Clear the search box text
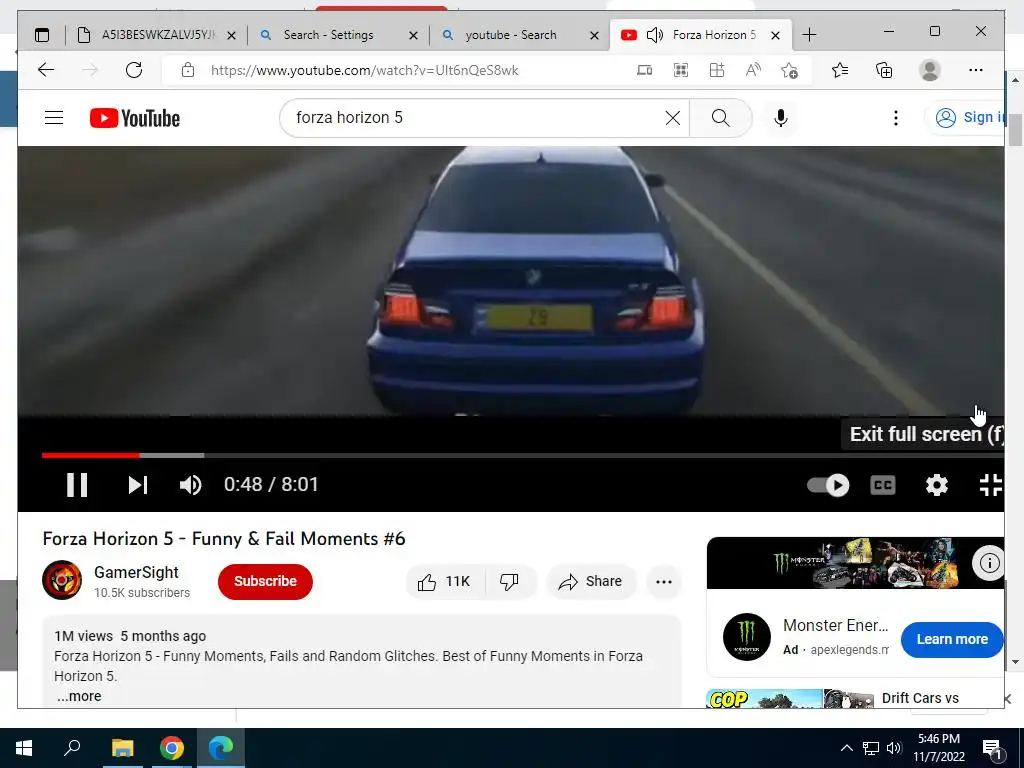The image size is (1024, 768). point(673,118)
